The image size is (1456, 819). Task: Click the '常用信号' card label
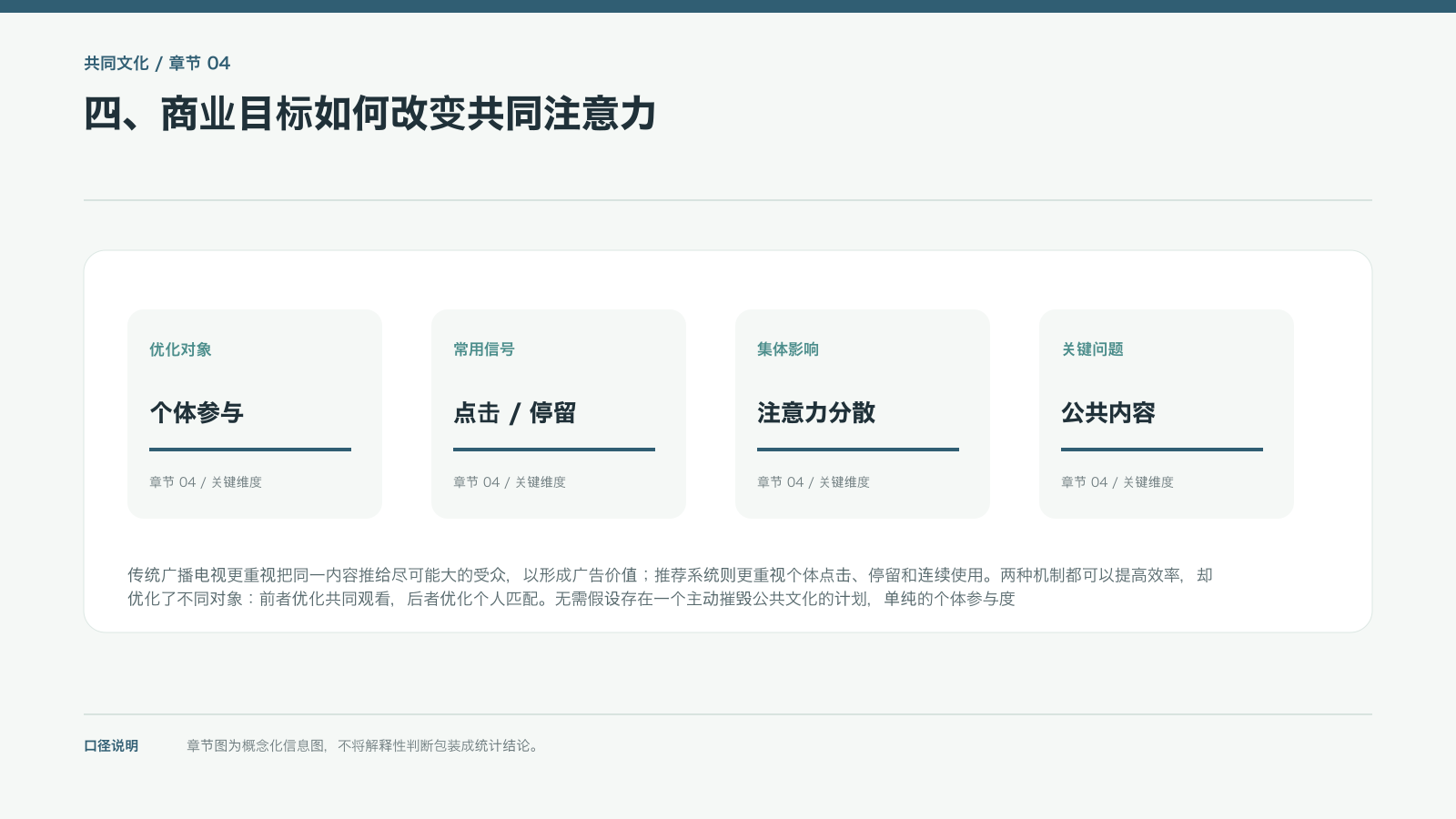coord(484,349)
